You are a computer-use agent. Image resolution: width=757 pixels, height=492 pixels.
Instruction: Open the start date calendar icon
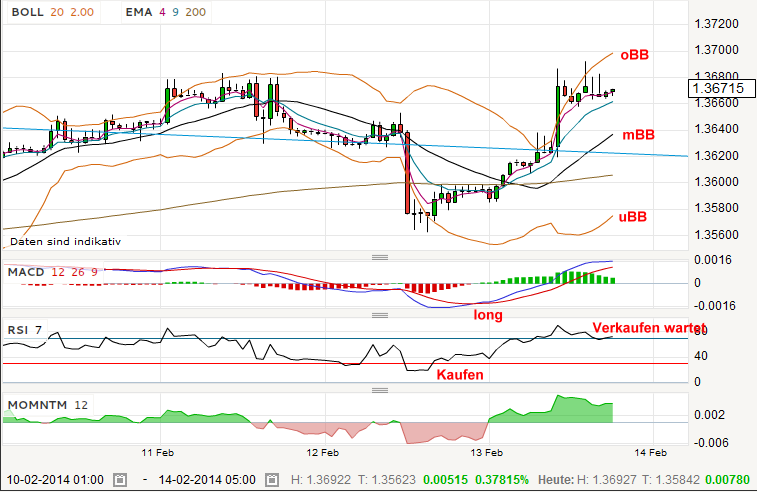click(120, 480)
